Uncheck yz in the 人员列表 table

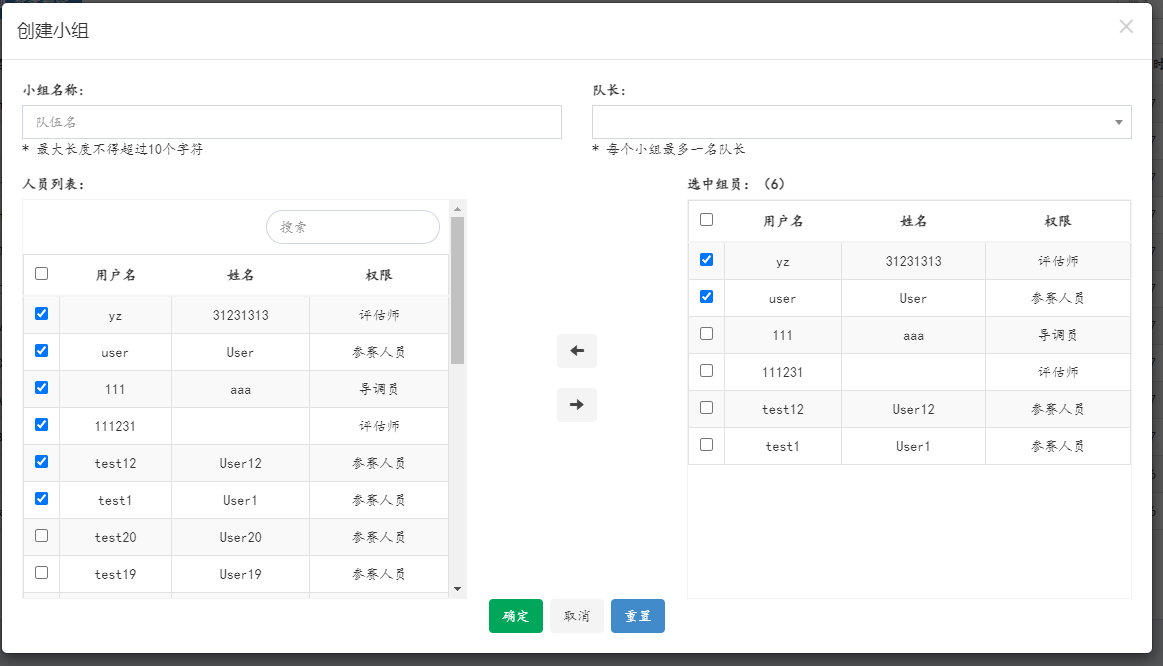(x=41, y=313)
